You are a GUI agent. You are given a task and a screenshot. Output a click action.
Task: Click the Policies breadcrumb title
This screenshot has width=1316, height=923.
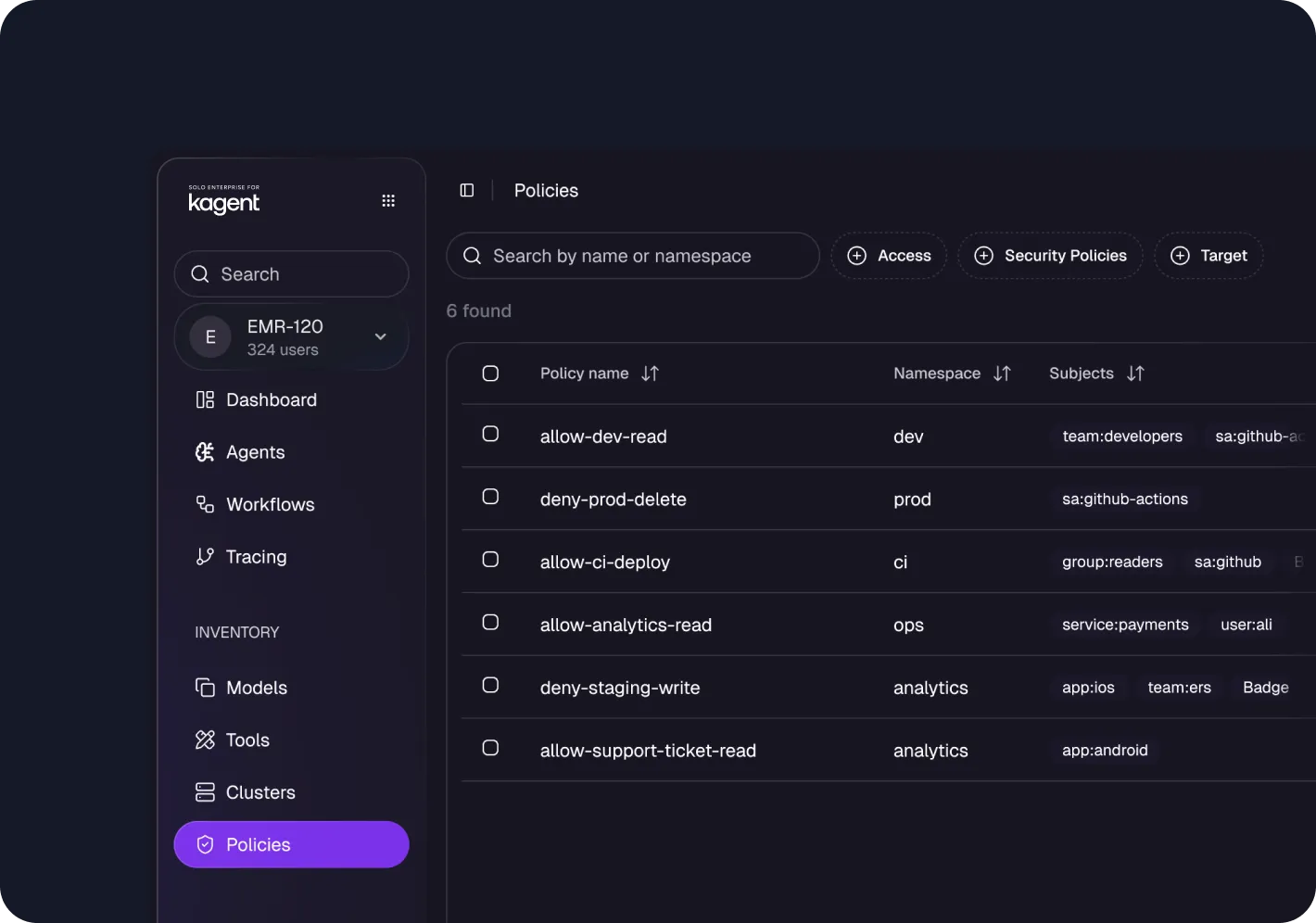coord(546,190)
